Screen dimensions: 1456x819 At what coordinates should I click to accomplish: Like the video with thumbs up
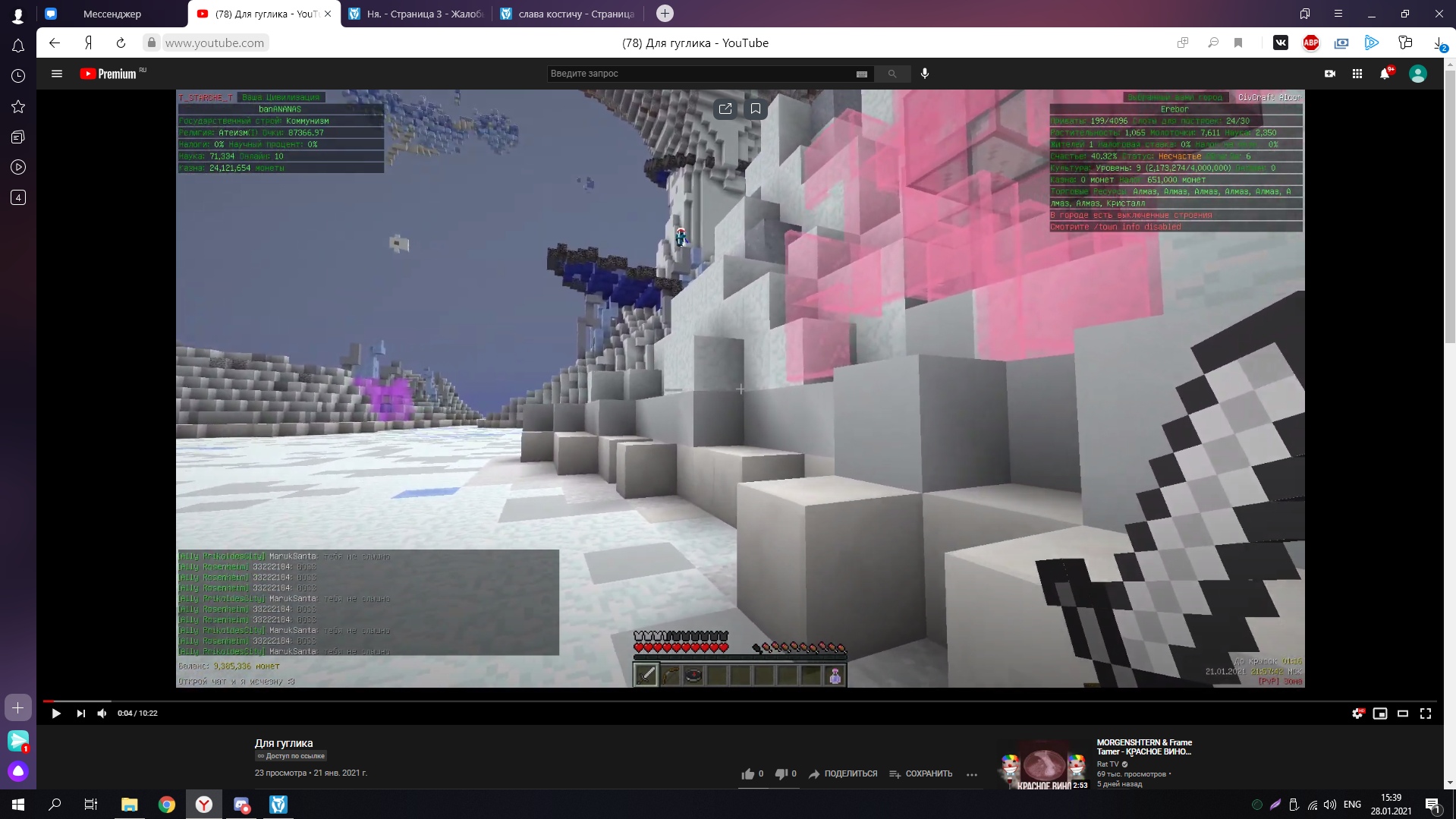748,774
